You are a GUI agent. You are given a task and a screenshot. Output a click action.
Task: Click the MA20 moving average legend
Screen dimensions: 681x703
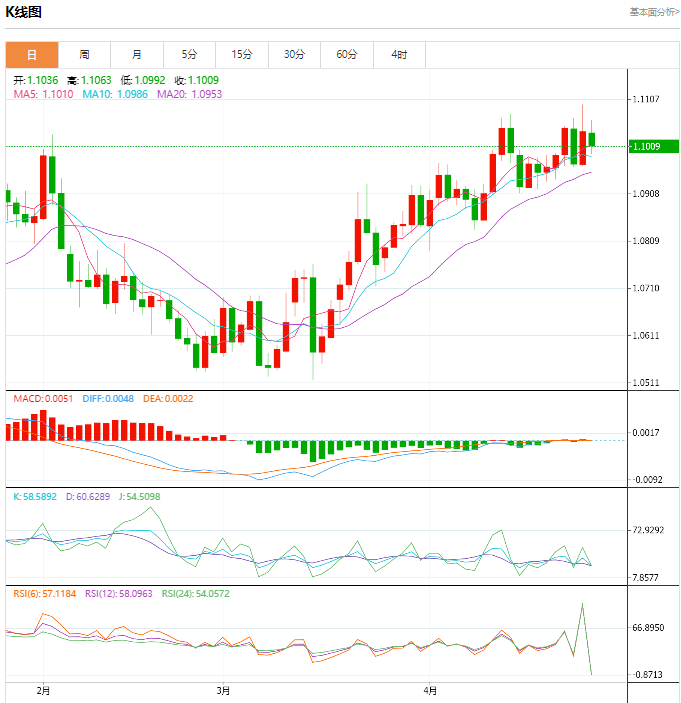(x=189, y=94)
